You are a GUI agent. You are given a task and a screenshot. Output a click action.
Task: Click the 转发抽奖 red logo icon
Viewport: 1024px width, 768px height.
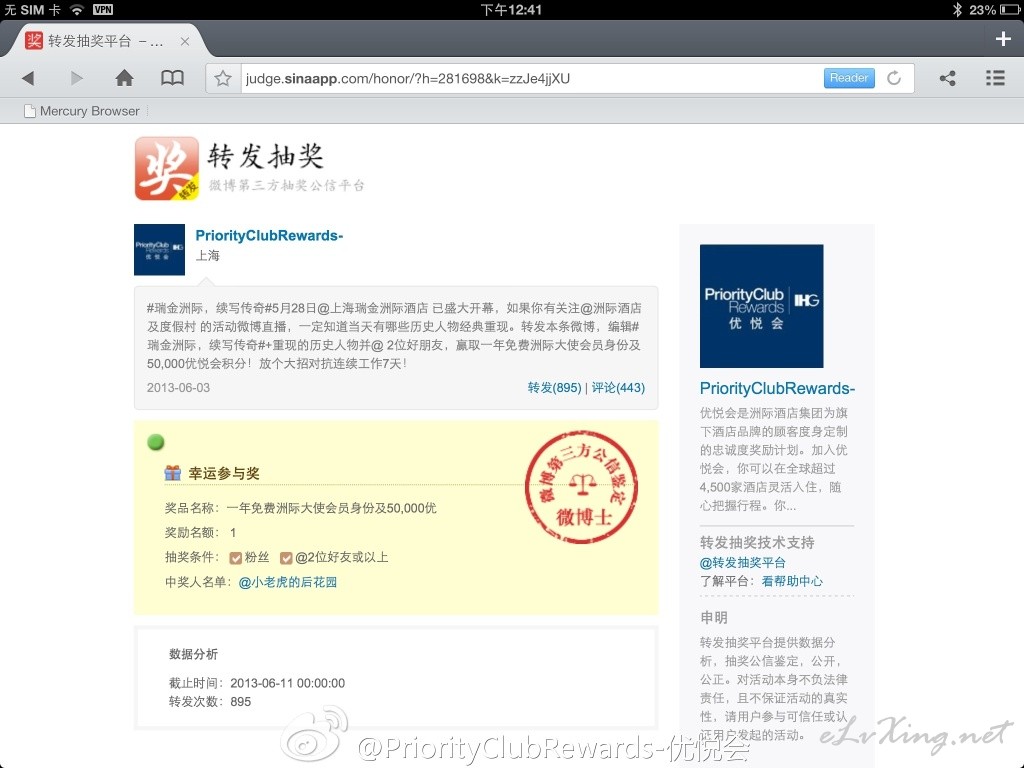(x=167, y=168)
